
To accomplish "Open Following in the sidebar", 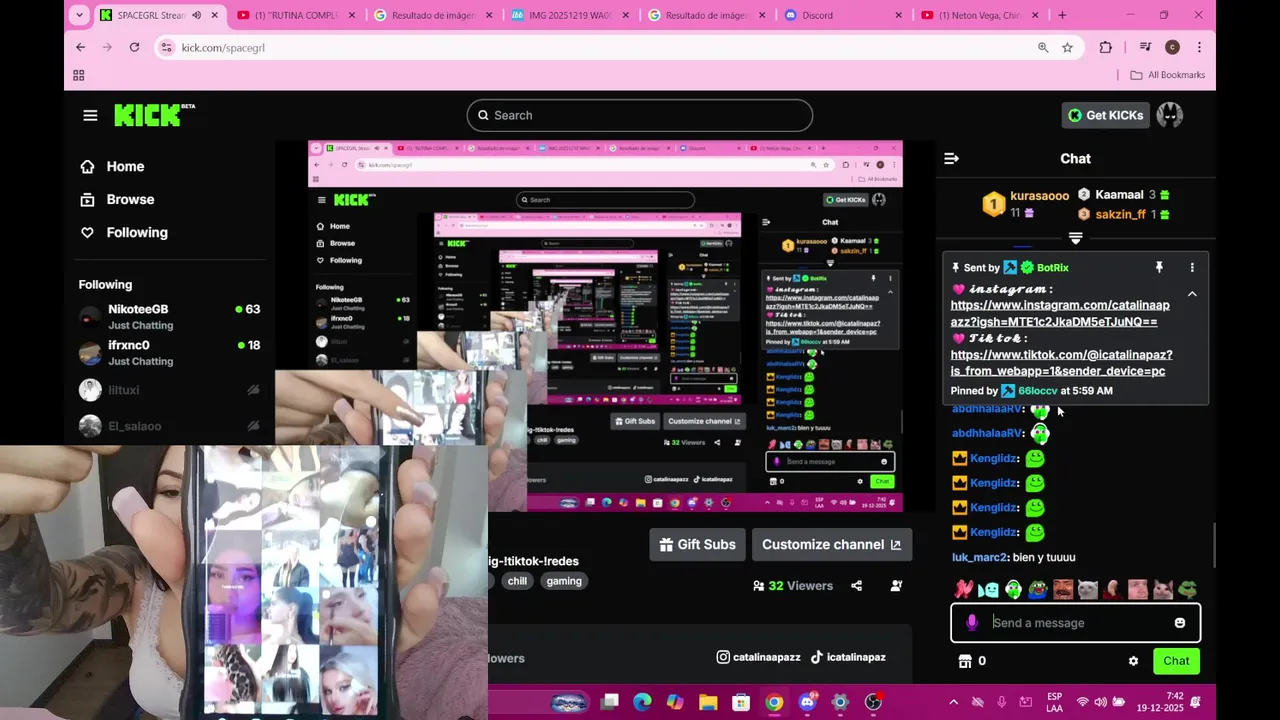I will [123, 233].
